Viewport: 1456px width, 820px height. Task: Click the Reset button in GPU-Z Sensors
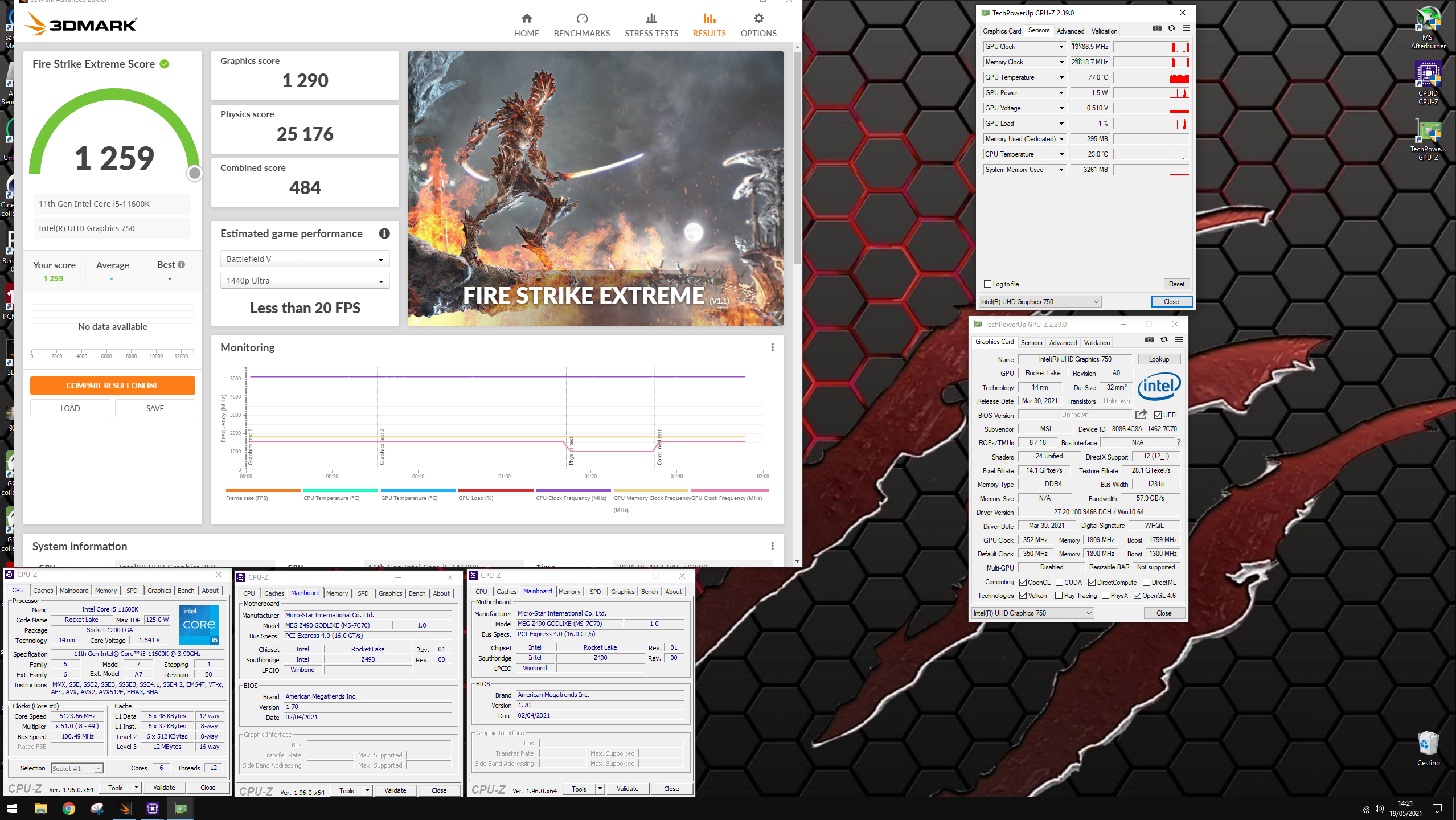coord(1176,284)
